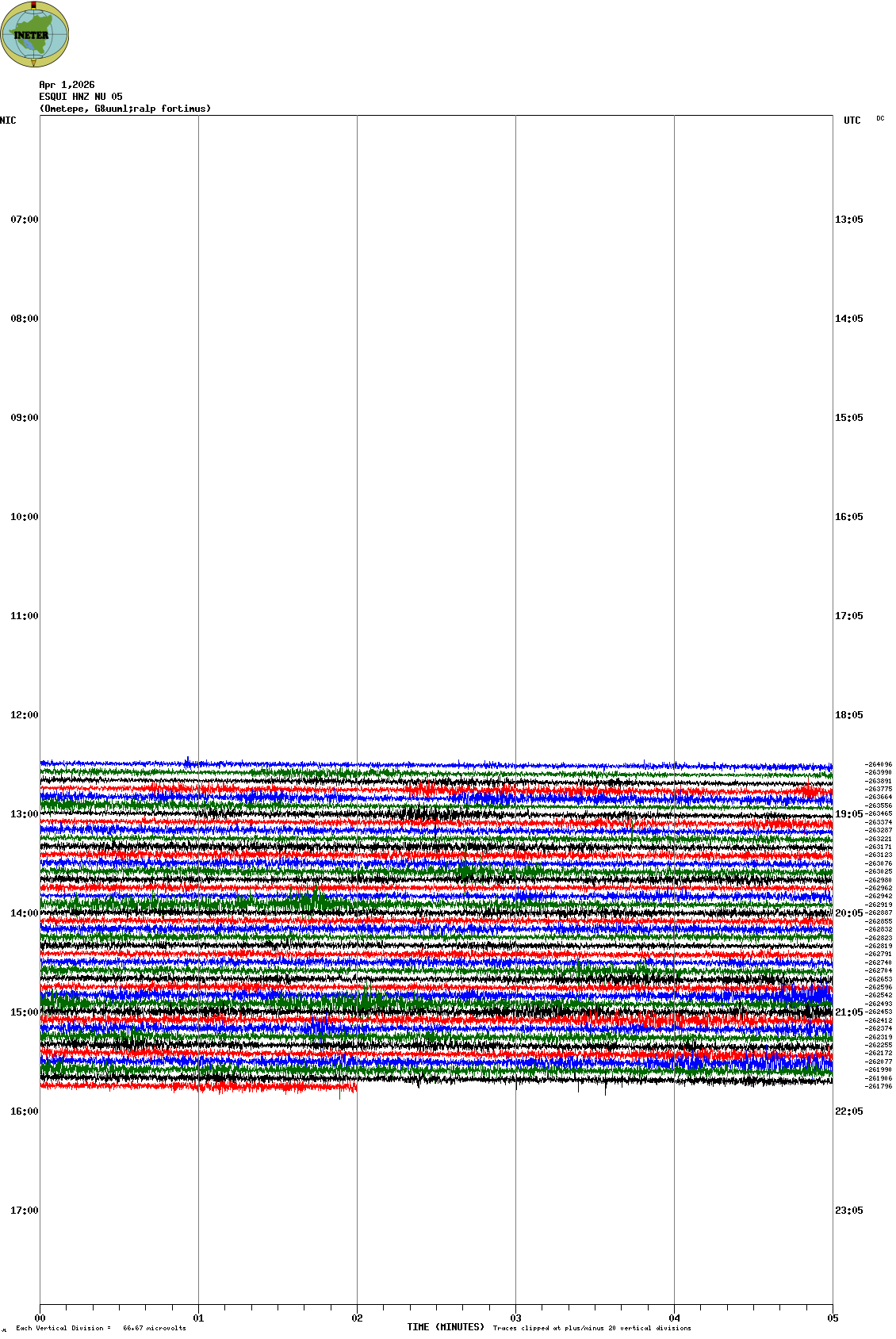Click the Ometepe Güralp fortimus location text
The width and height of the screenshot is (896, 1339).
click(125, 109)
